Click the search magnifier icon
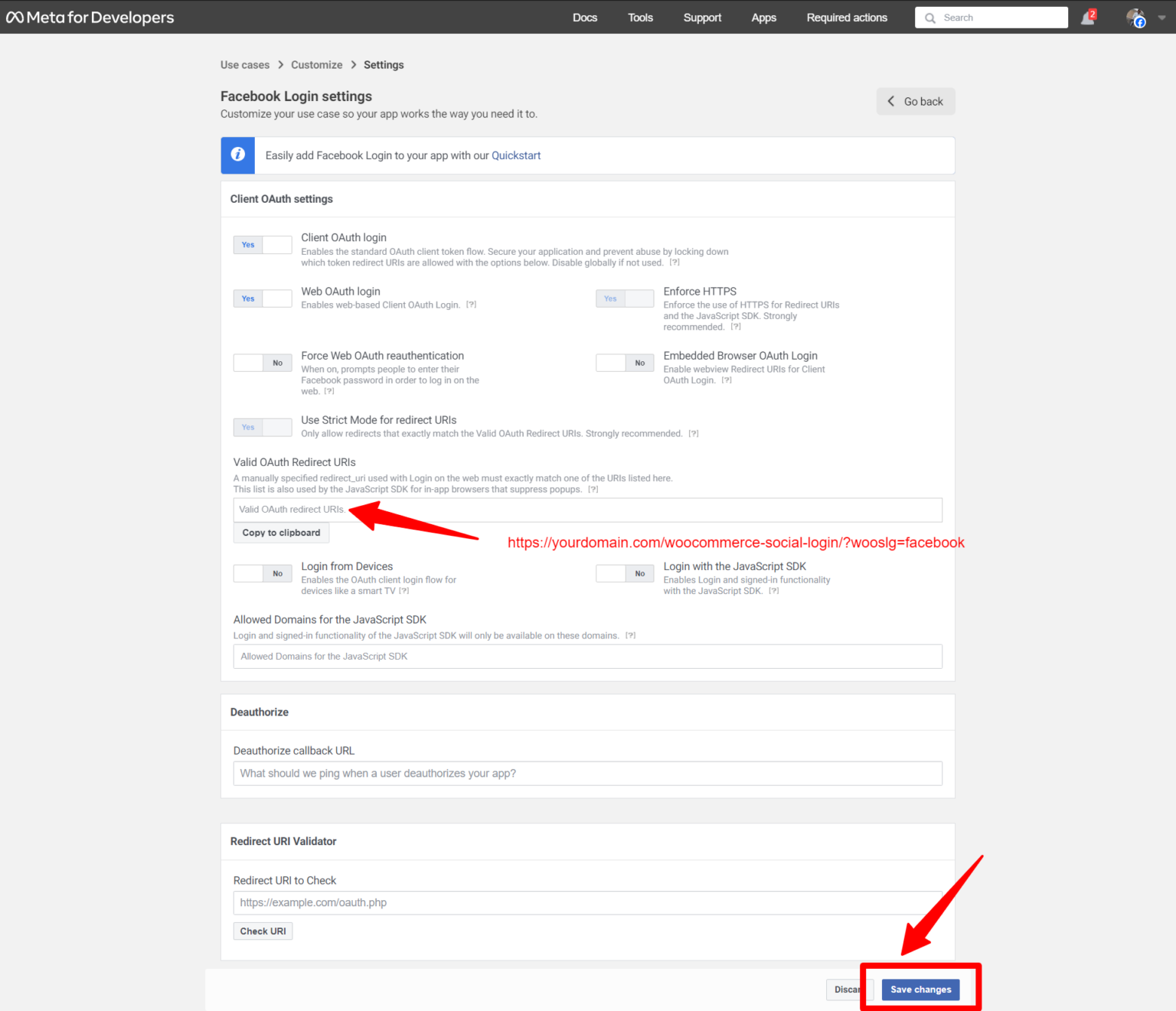 [929, 17]
